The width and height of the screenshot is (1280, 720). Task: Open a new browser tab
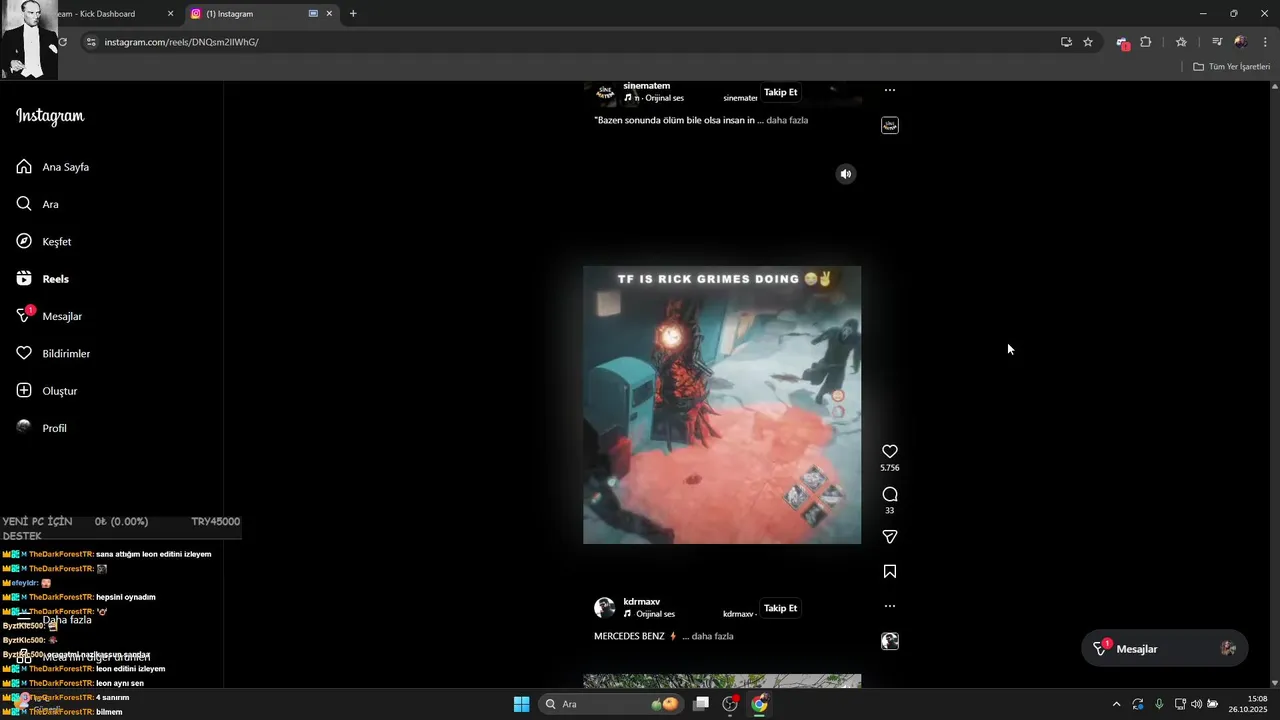[353, 14]
